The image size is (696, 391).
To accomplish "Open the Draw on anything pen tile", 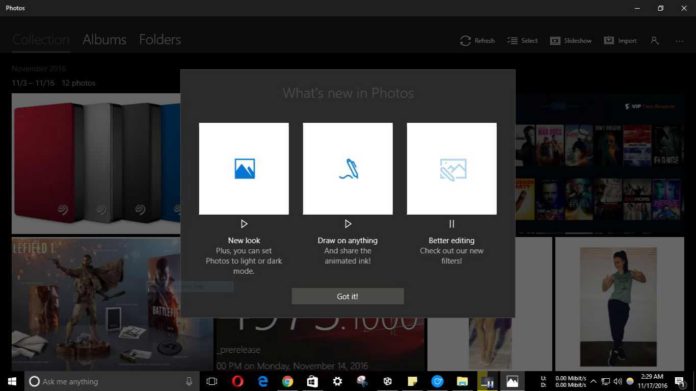I will point(348,169).
